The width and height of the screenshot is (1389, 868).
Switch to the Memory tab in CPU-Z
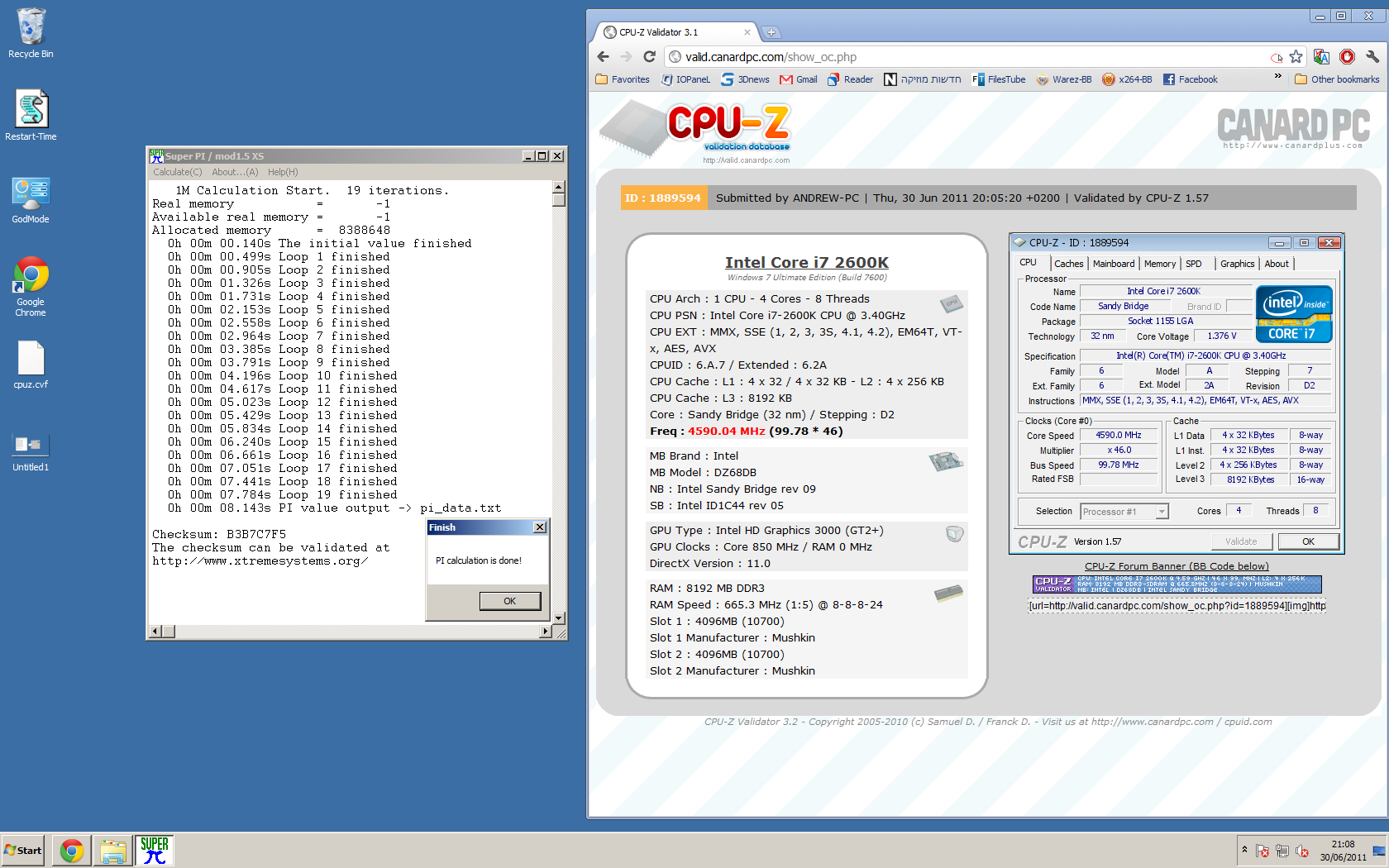1160,264
